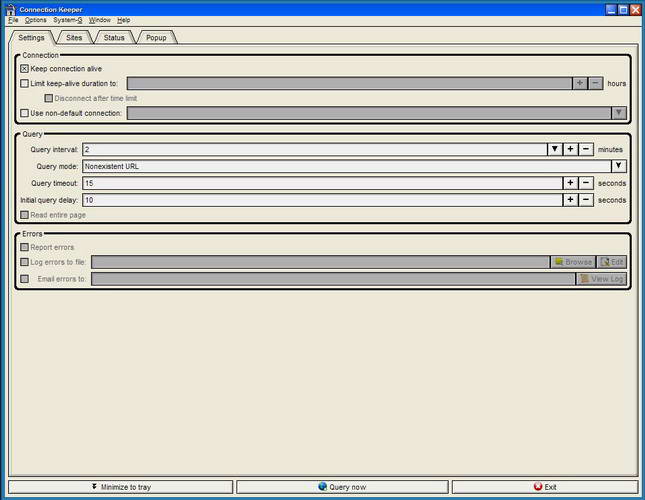Click the non-default connection combo field
The image size is (645, 500).
pos(369,113)
